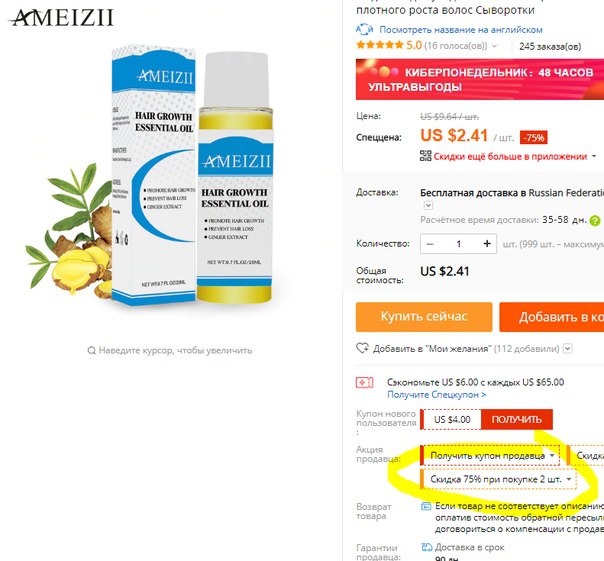
Task: Click the 'Добавить в корзину' button
Action: pos(552,317)
